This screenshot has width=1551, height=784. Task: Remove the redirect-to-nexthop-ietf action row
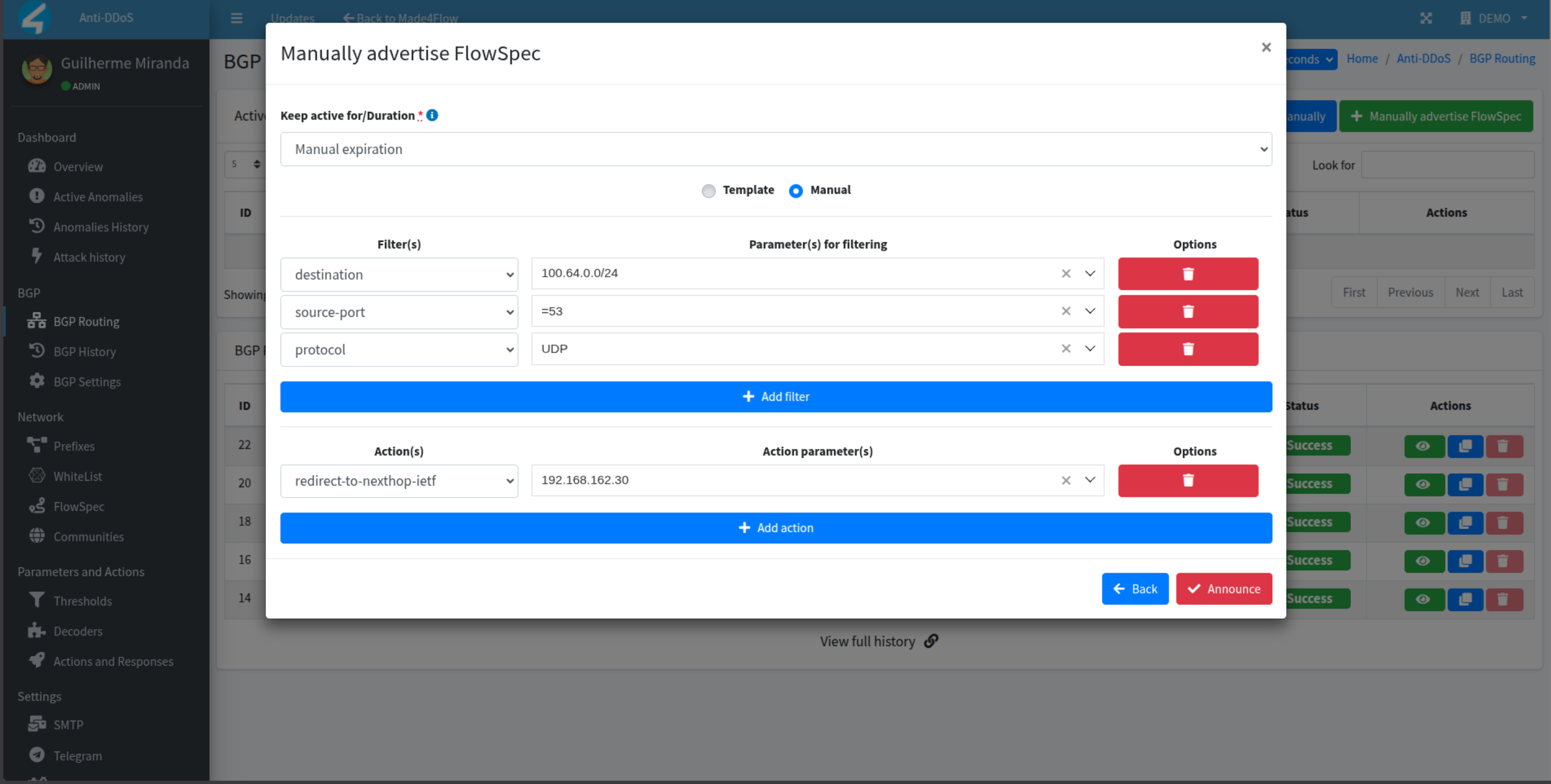tap(1187, 480)
